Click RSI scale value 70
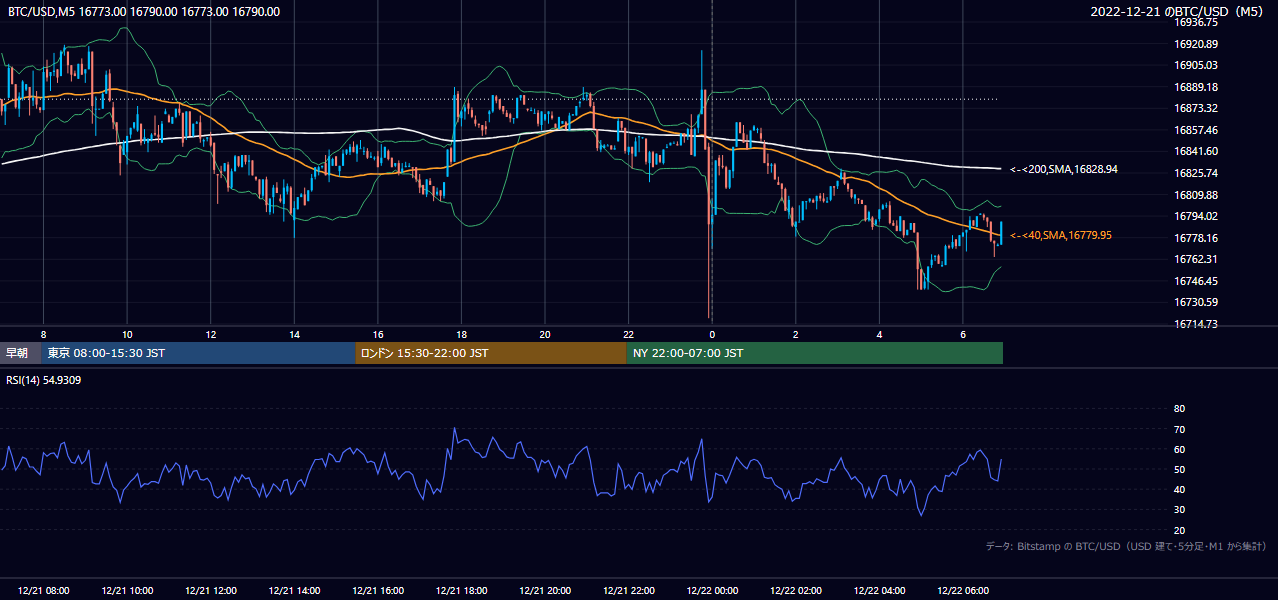 pyautogui.click(x=1179, y=429)
